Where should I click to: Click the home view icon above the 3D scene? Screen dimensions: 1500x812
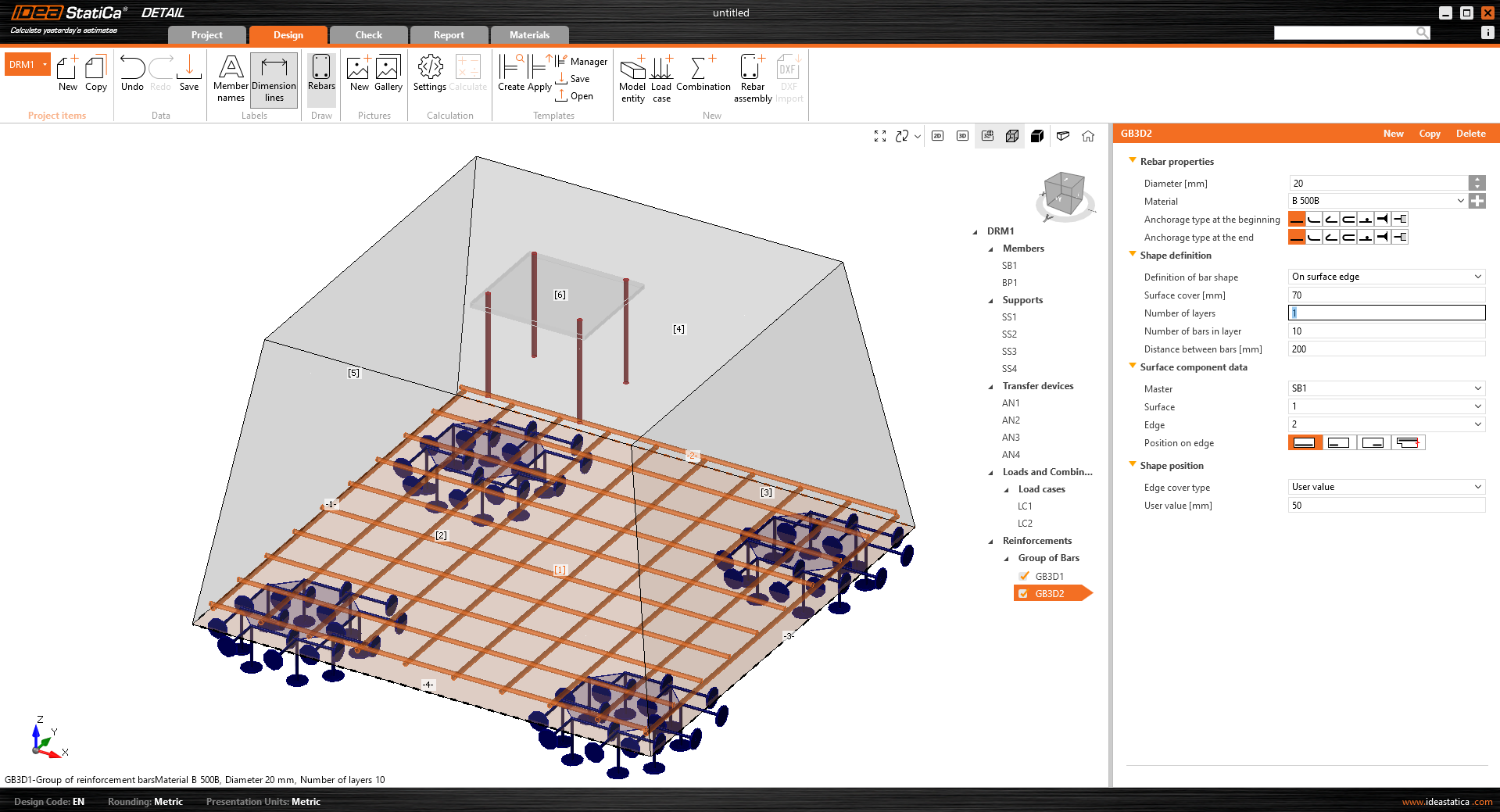click(x=1088, y=136)
